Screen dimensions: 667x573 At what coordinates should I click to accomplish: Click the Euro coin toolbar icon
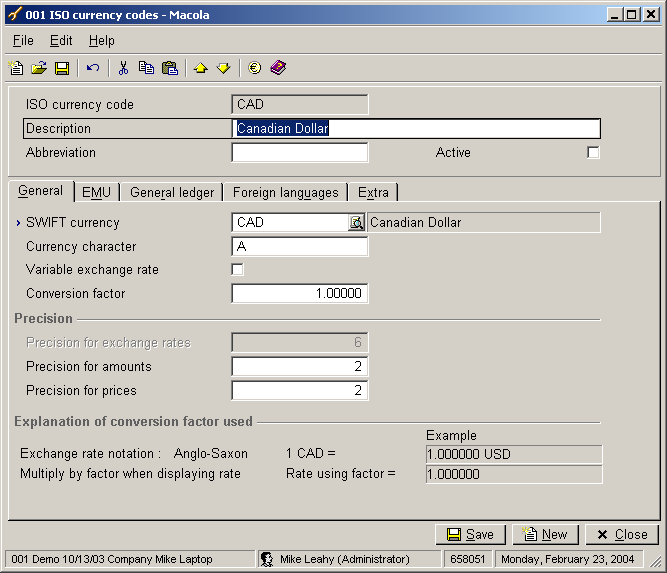254,68
